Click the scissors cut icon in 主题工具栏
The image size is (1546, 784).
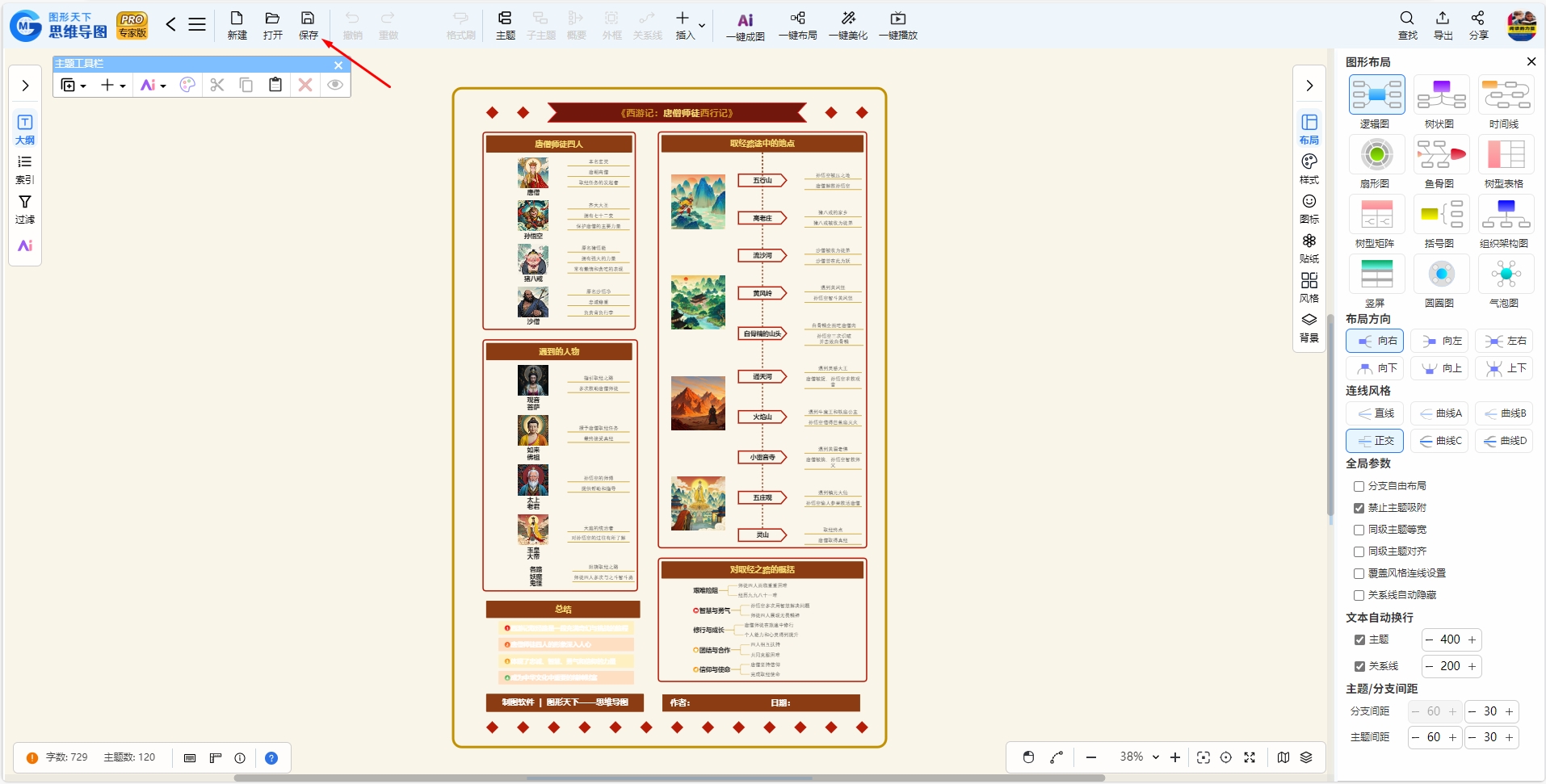216,85
